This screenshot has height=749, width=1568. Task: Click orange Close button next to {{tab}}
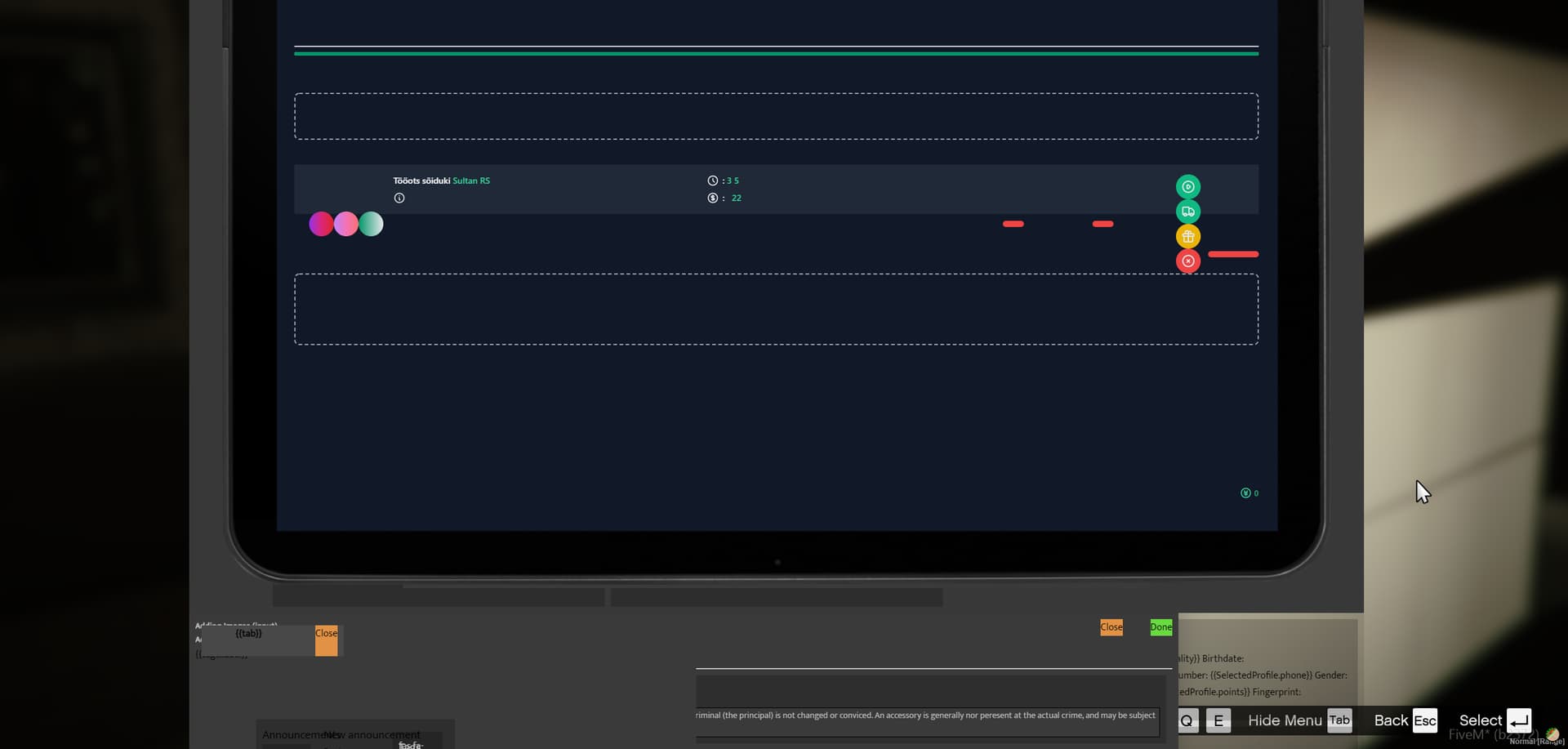[326, 640]
